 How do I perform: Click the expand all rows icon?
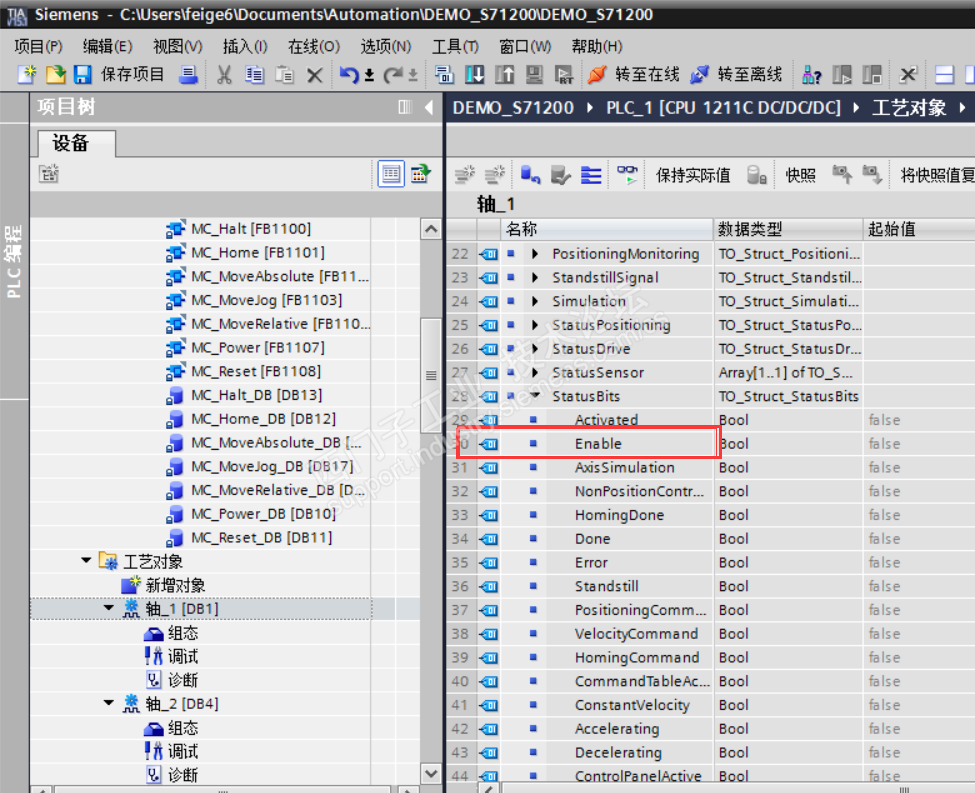591,175
